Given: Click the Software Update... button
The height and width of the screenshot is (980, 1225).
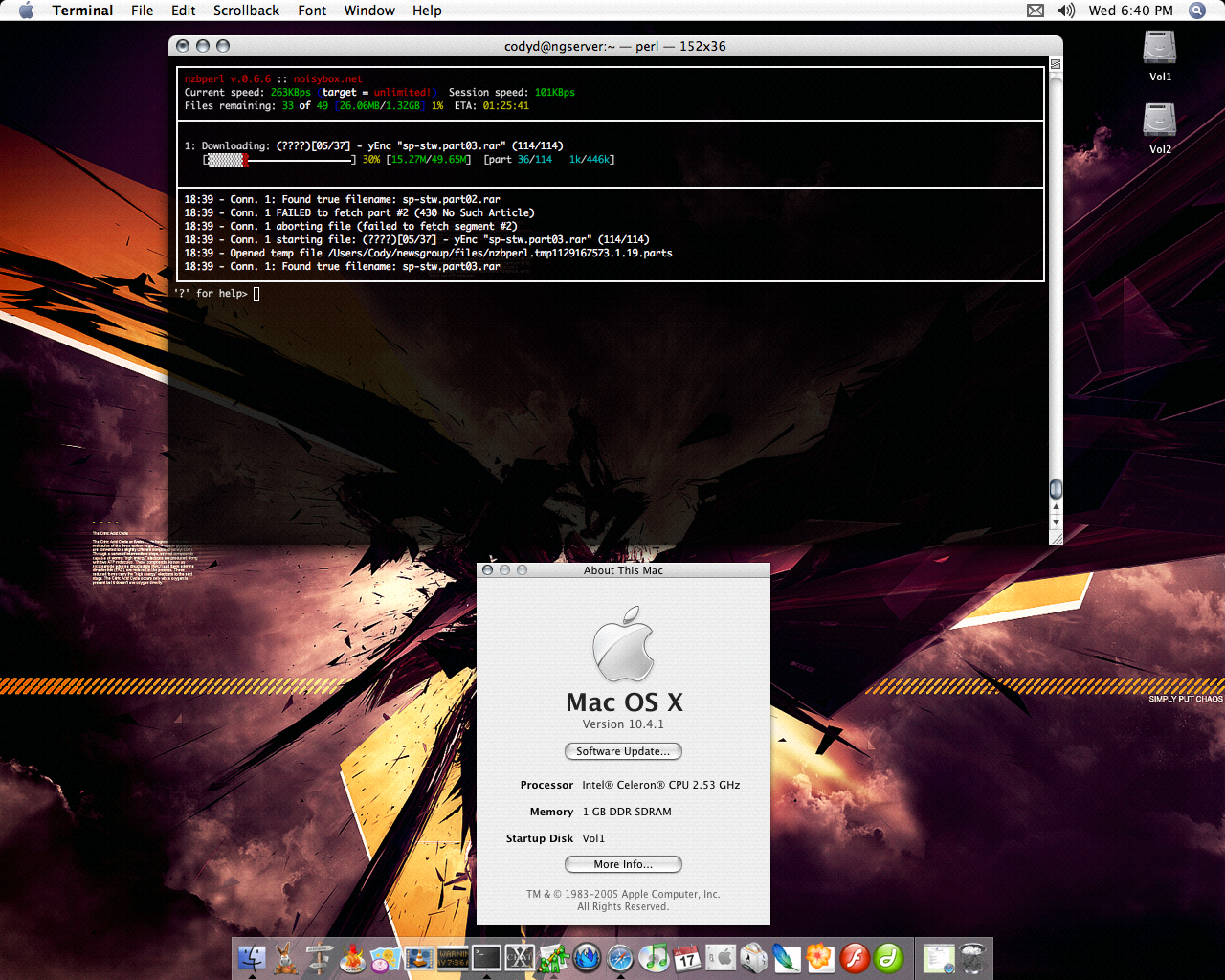Looking at the screenshot, I should pos(623,751).
